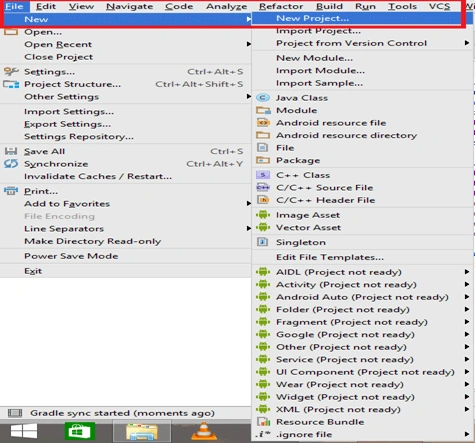This screenshot has height=443, width=475.
Task: Click the Synchronize arrows icon
Action: coord(11,164)
